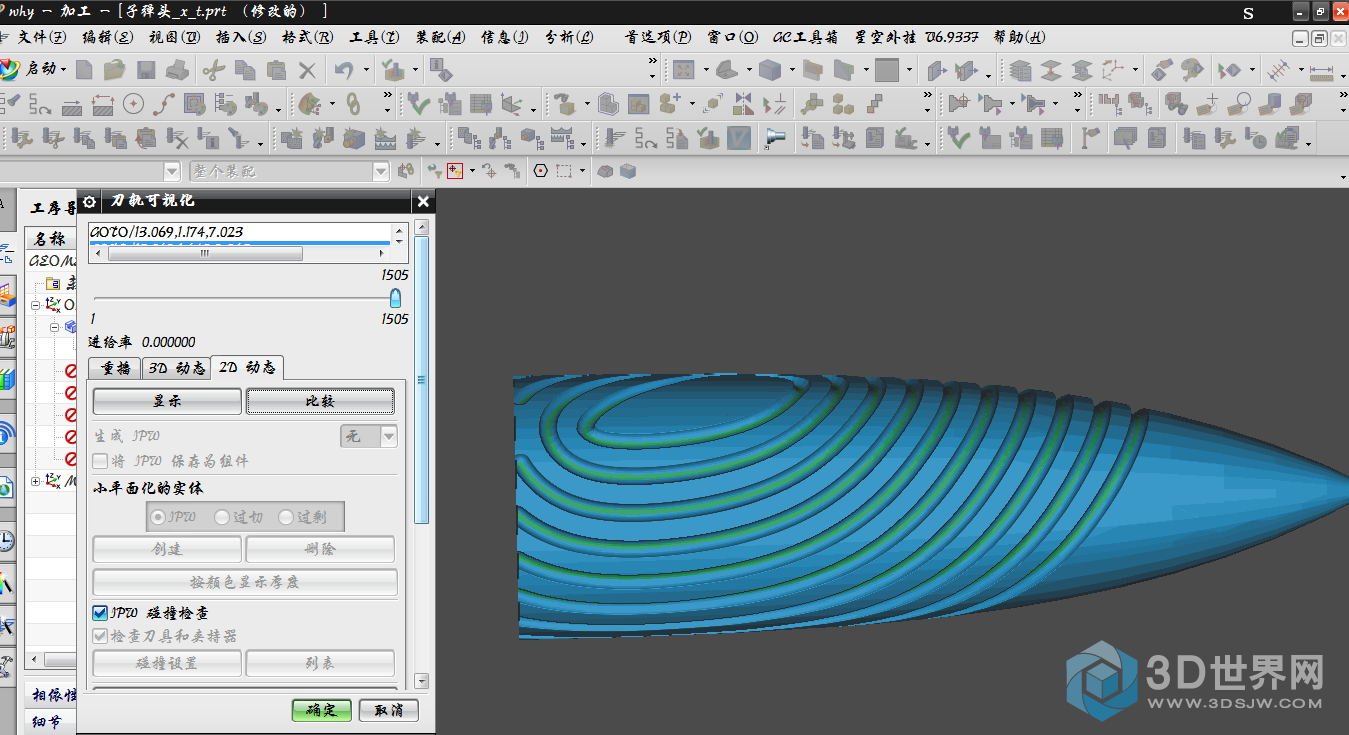Click the dialog vertical scrollbar thumb
Viewport: 1349px width, 735px height.
(x=421, y=380)
